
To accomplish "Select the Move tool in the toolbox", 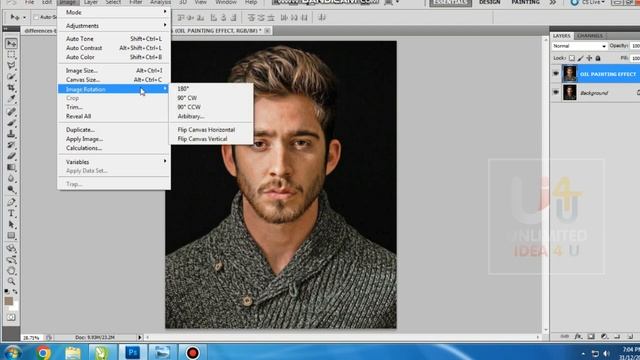I will 11,43.
